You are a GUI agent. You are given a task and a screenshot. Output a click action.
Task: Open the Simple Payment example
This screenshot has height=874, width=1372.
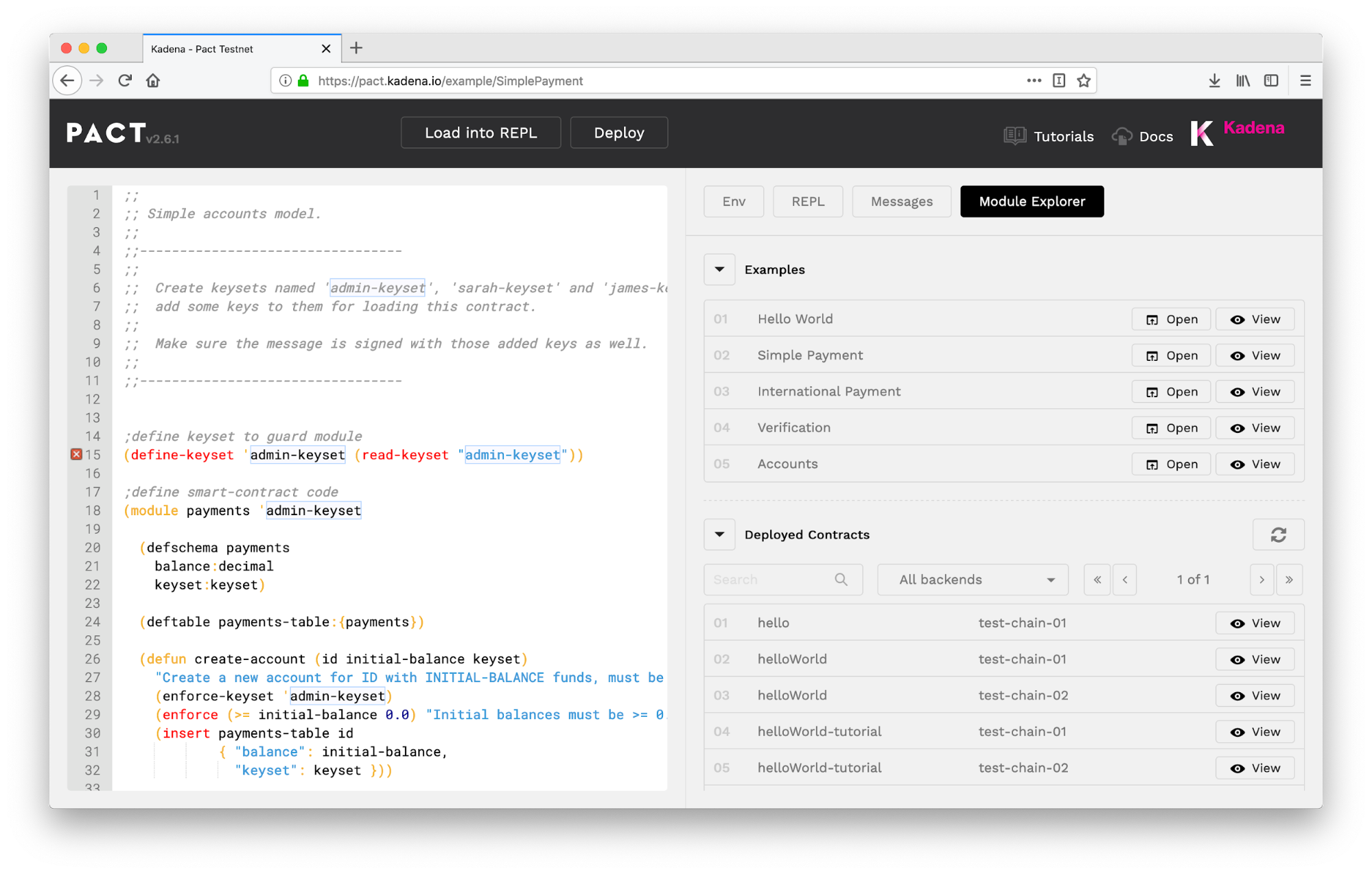tap(1171, 355)
